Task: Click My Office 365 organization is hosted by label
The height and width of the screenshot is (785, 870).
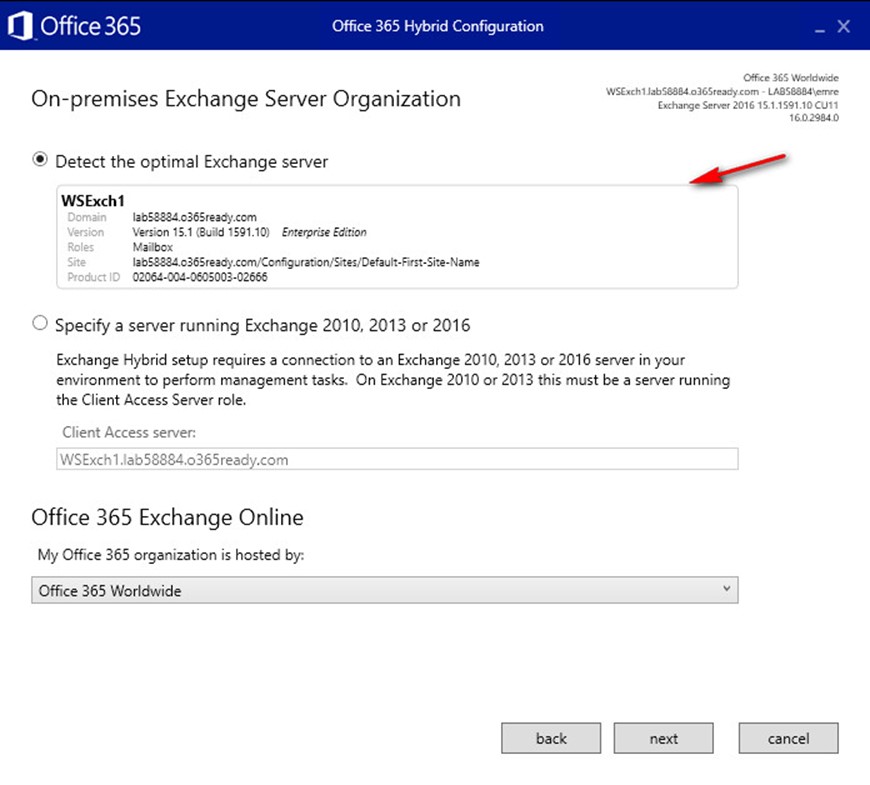Action: [x=171, y=554]
